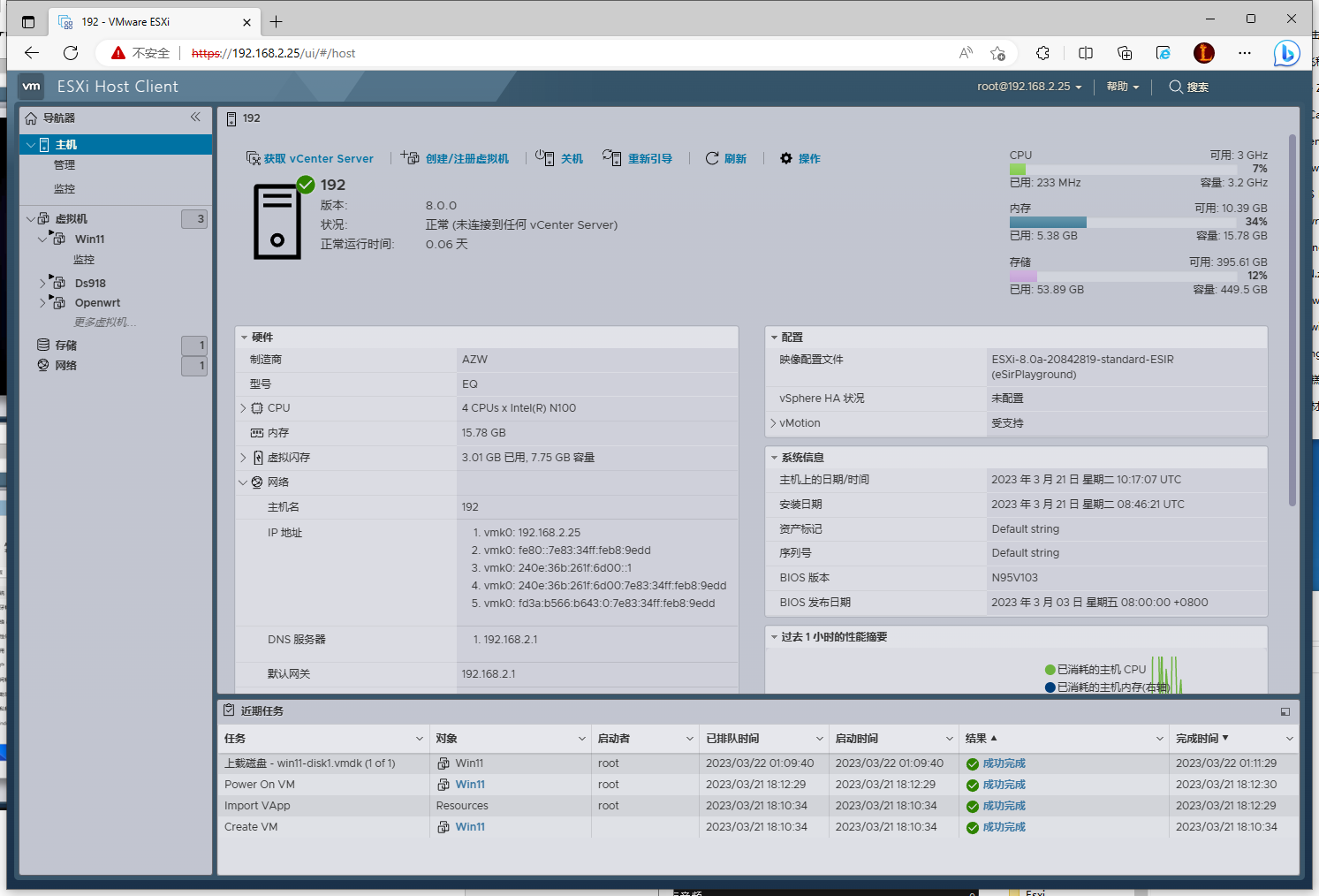Click the networking globe icon in navigator
This screenshot has height=896, width=1319.
tap(43, 365)
